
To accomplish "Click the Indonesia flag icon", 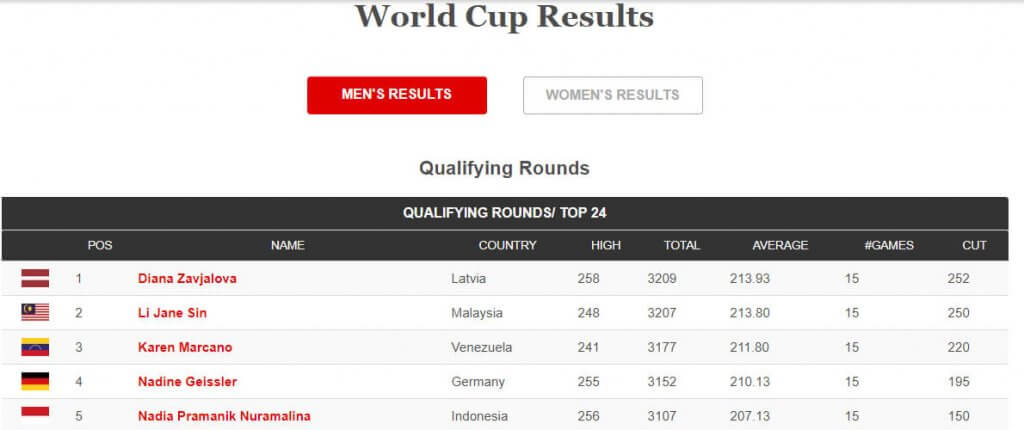I will pos(35,415).
